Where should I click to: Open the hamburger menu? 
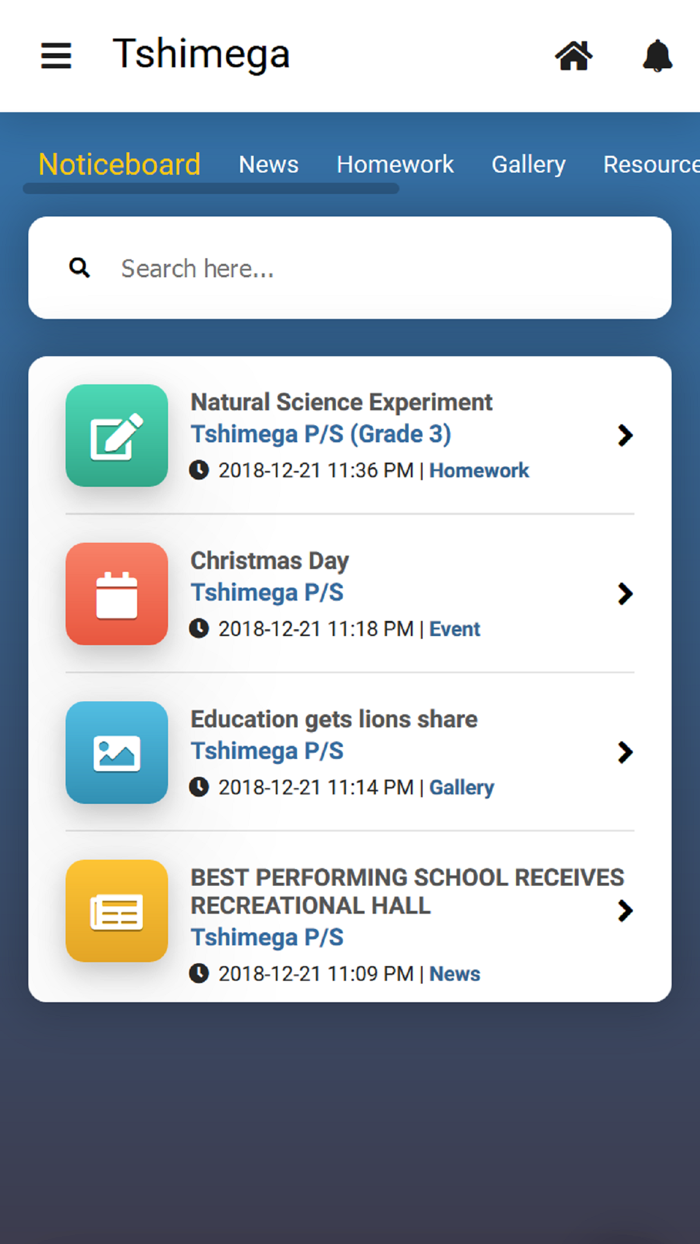pyautogui.click(x=56, y=56)
